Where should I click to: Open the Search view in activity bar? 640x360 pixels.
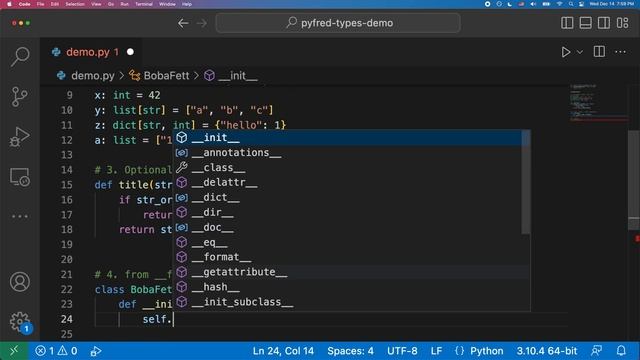pos(20,56)
